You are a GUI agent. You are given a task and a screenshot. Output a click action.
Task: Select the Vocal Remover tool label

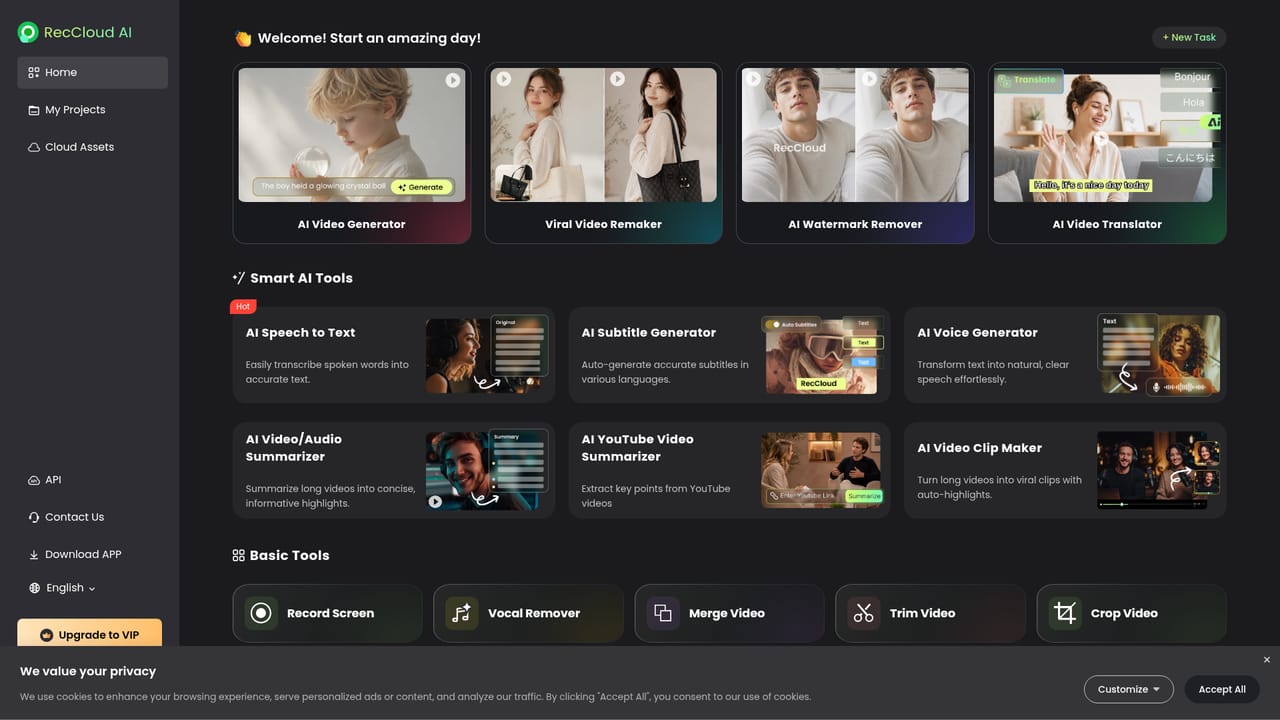point(534,613)
